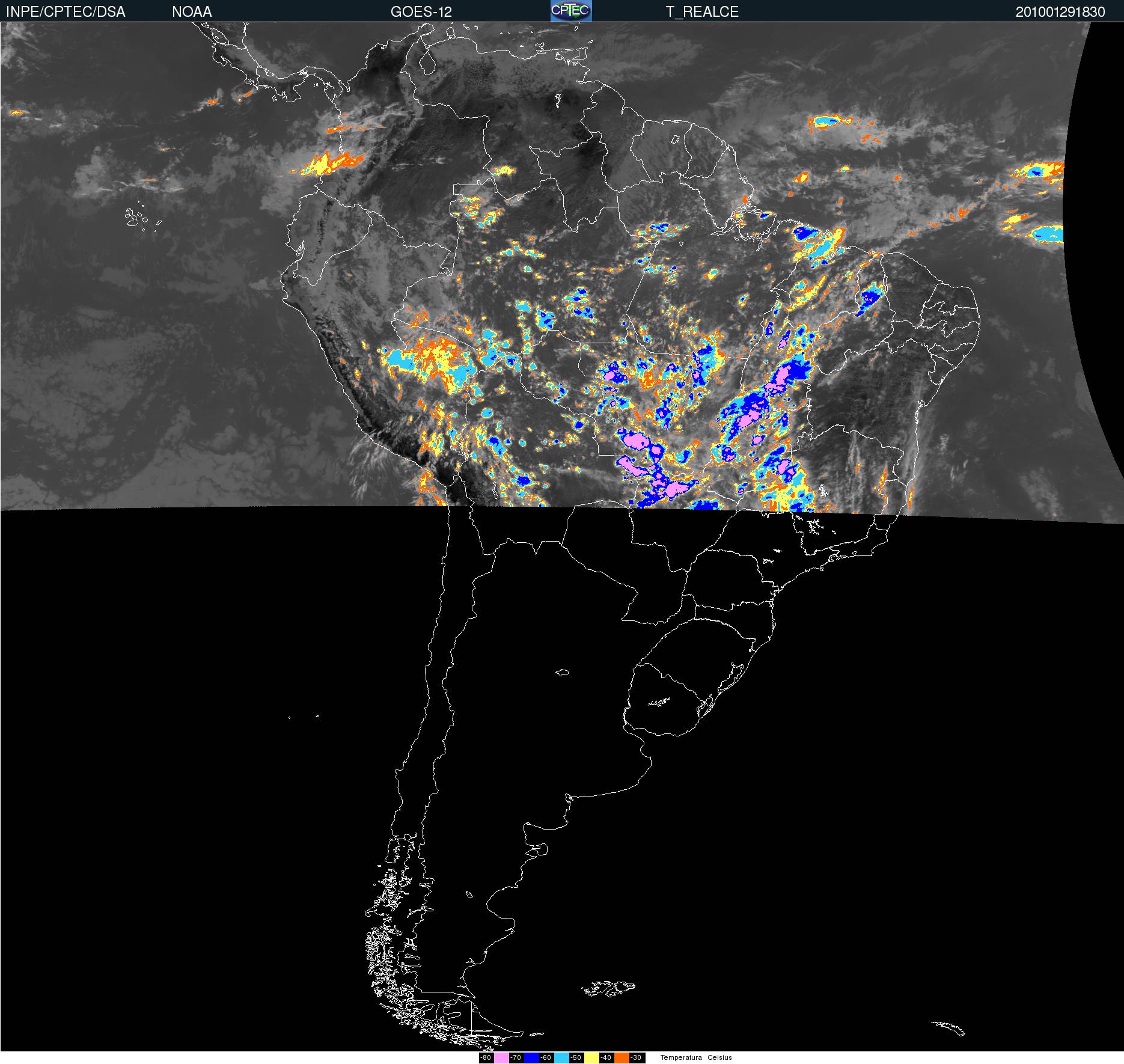
Task: Click the orange legend swatch
Action: point(622,1058)
